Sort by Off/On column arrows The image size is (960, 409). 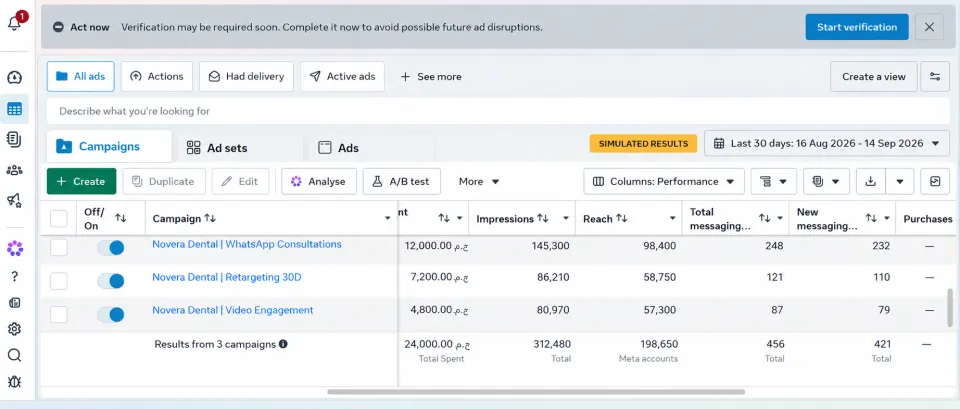[121, 219]
